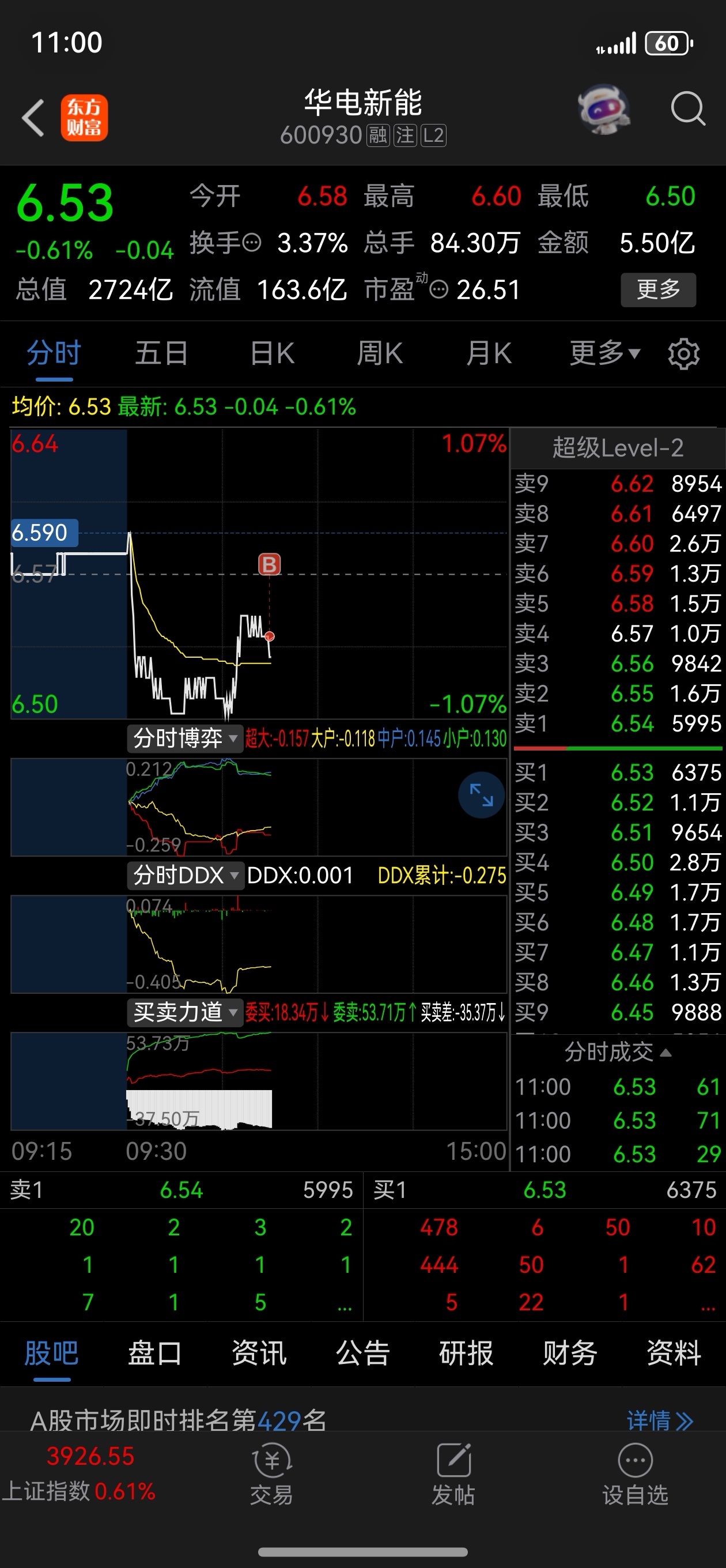Tap the 市盈 info smiley icon
This screenshot has width=726, height=1568.
tap(438, 289)
